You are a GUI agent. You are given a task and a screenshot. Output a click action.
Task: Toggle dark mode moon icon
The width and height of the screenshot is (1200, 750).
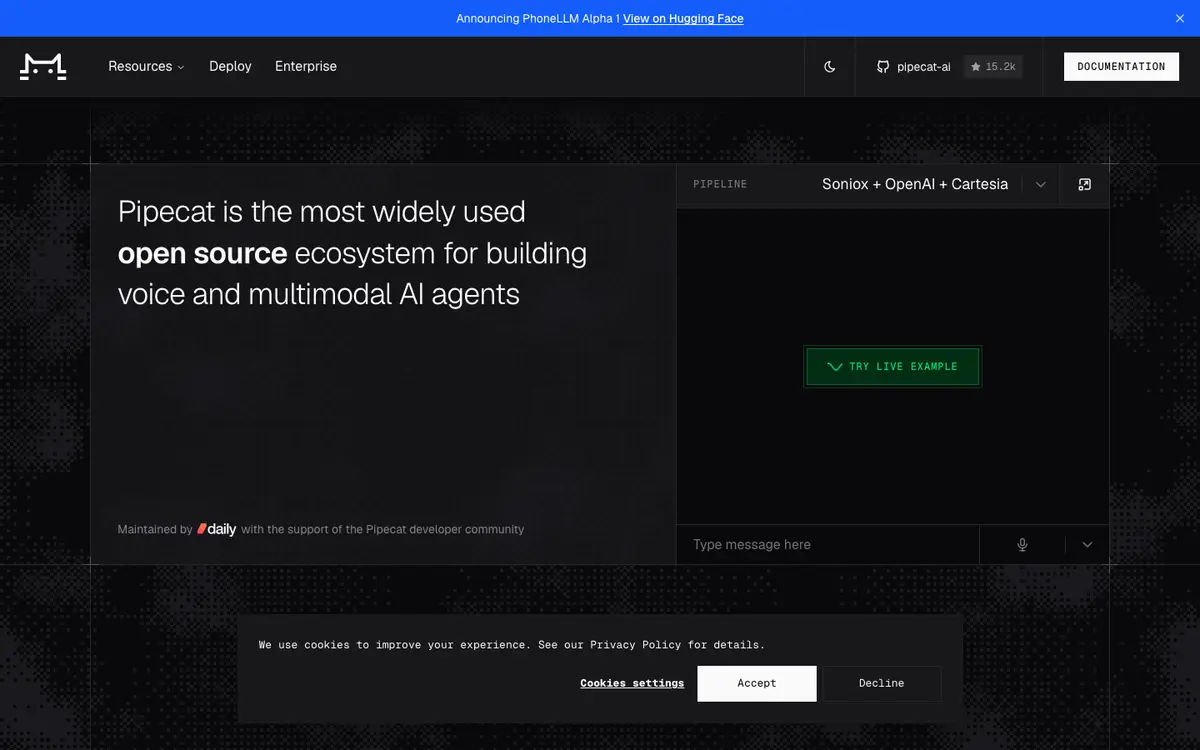point(830,67)
